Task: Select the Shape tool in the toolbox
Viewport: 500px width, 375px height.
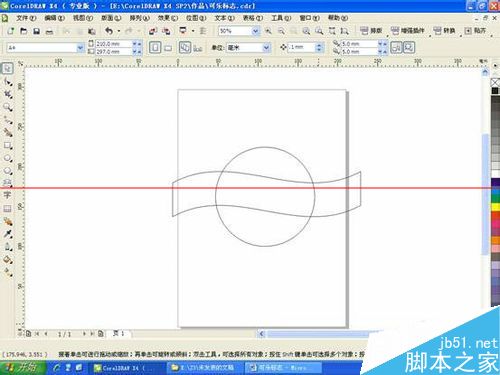Action: (x=7, y=82)
